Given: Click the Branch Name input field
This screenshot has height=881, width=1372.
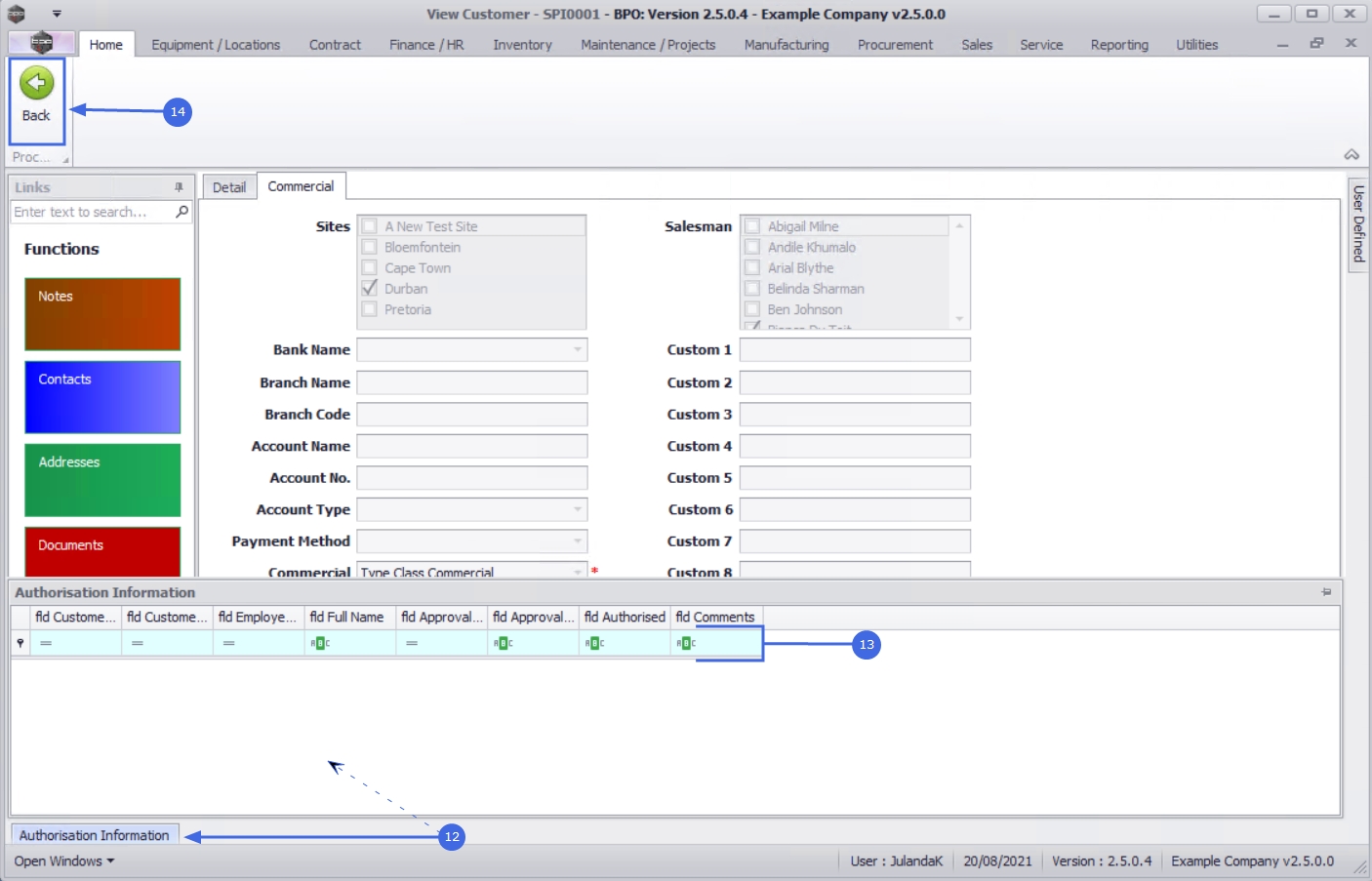Looking at the screenshot, I should [472, 382].
